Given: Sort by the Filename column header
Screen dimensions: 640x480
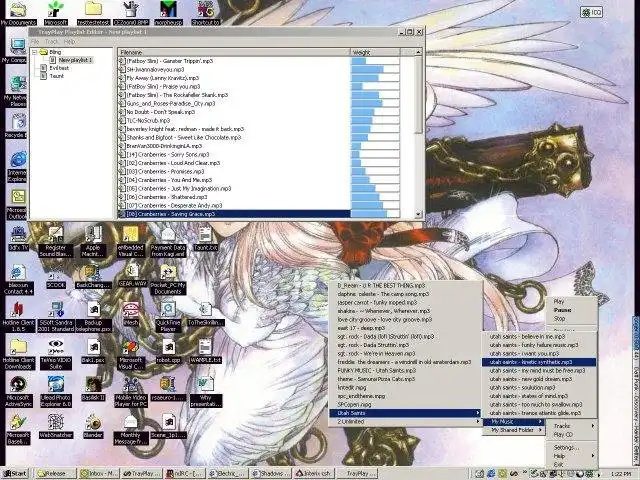Looking at the screenshot, I should pyautogui.click(x=234, y=52).
